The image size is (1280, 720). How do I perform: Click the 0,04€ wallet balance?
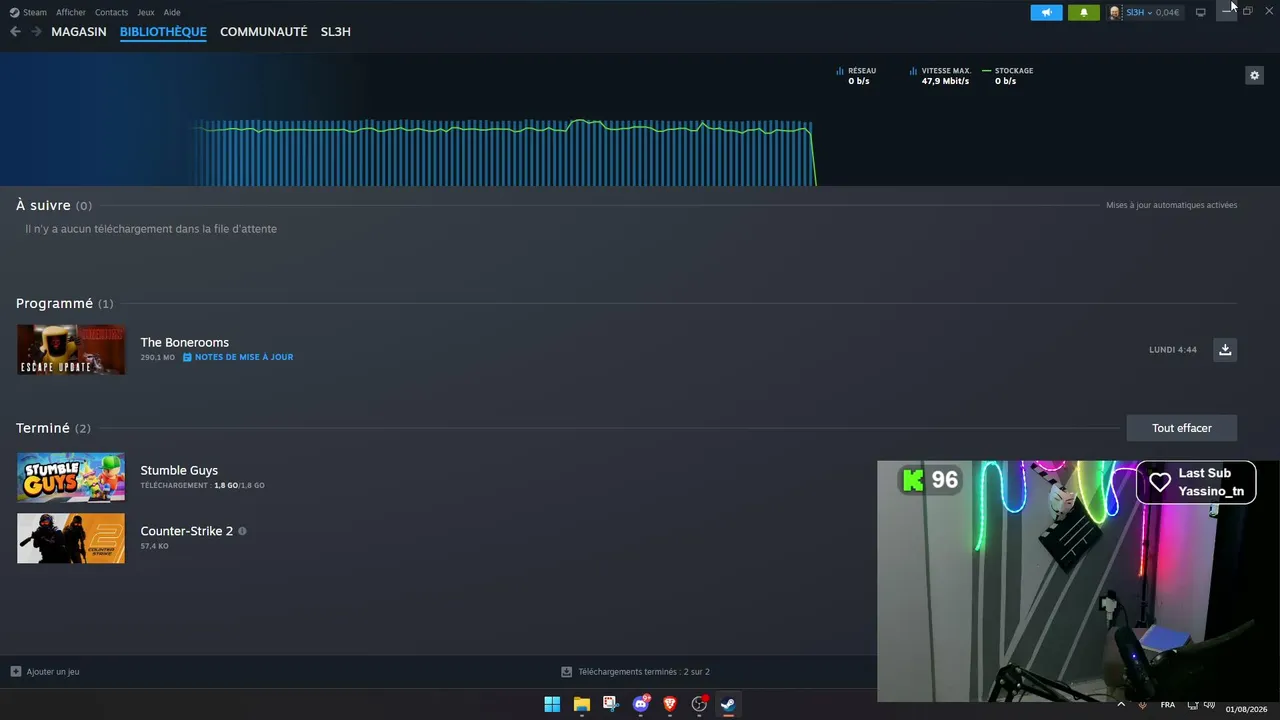click(1167, 12)
